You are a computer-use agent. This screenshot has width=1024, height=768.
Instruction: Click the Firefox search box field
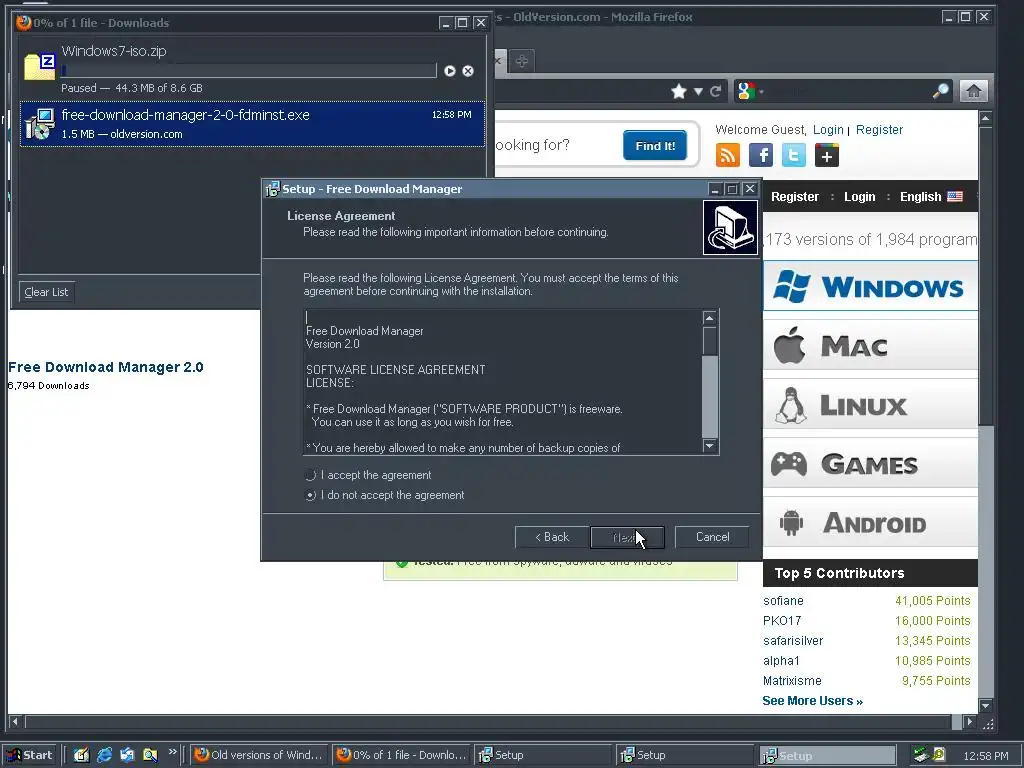(x=847, y=91)
